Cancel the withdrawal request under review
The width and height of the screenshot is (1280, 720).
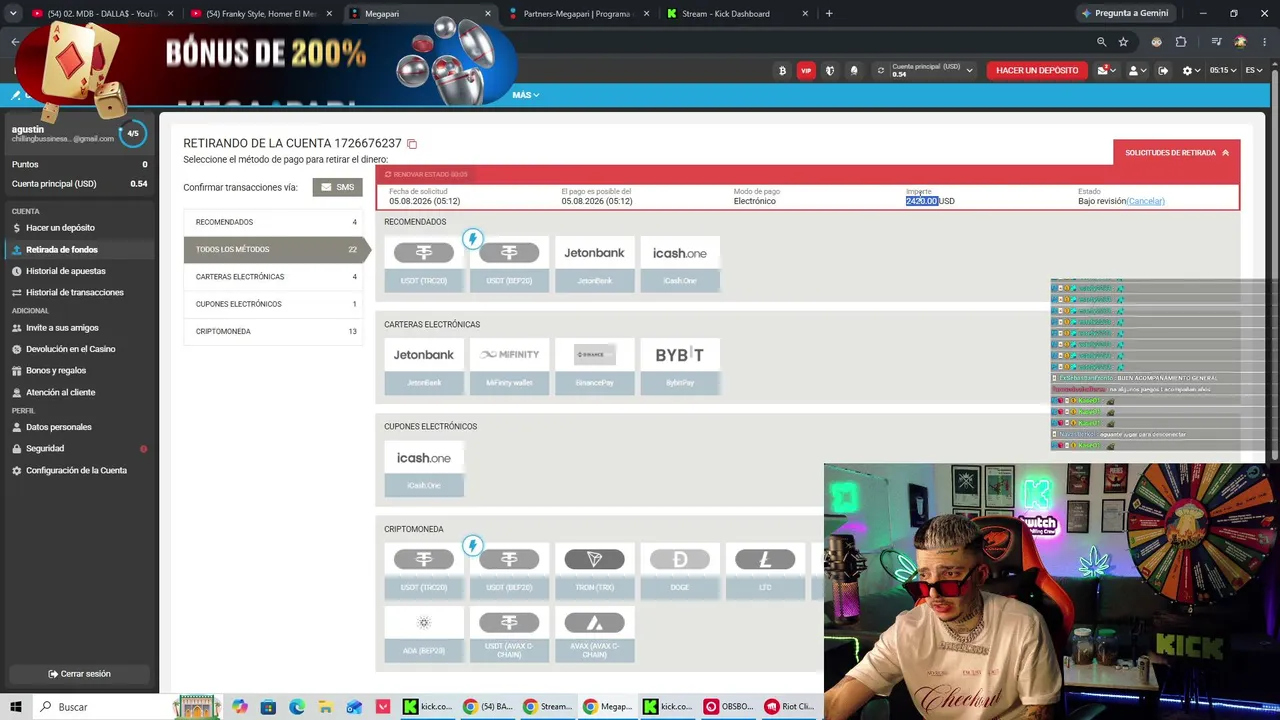pyautogui.click(x=1146, y=201)
